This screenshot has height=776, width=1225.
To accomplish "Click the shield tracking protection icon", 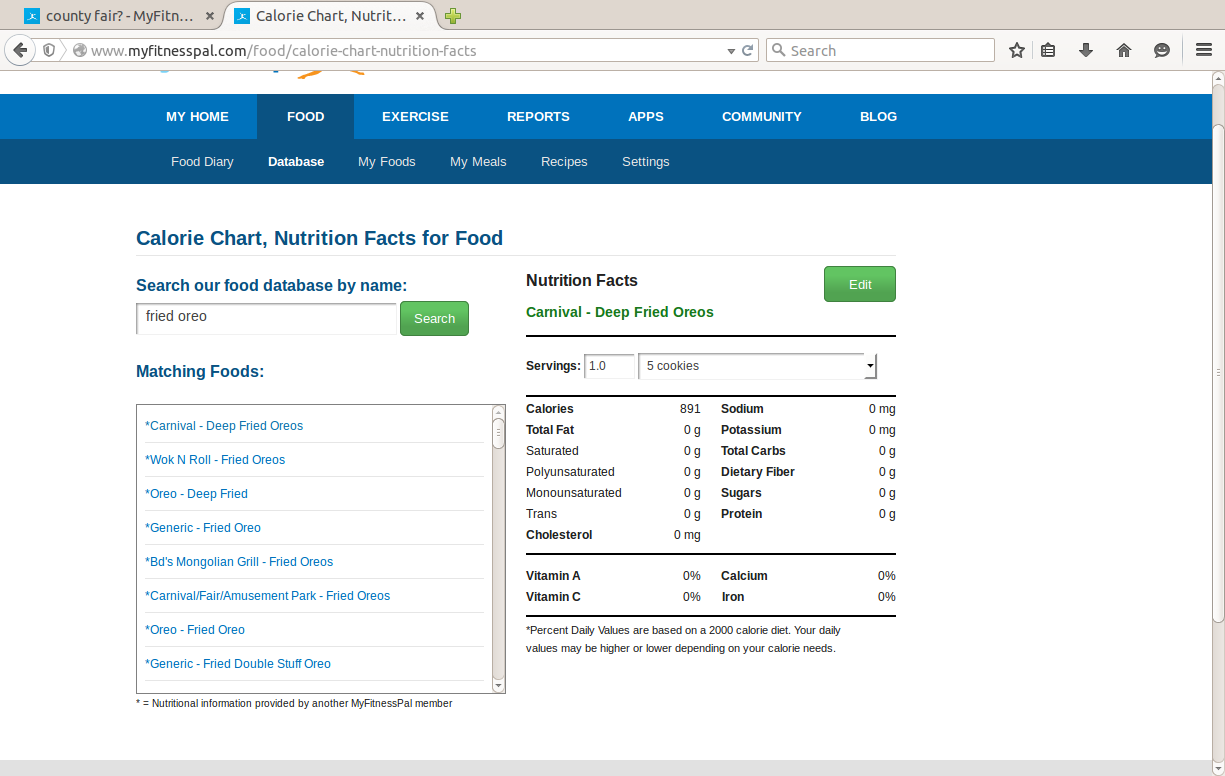I will click(49, 50).
